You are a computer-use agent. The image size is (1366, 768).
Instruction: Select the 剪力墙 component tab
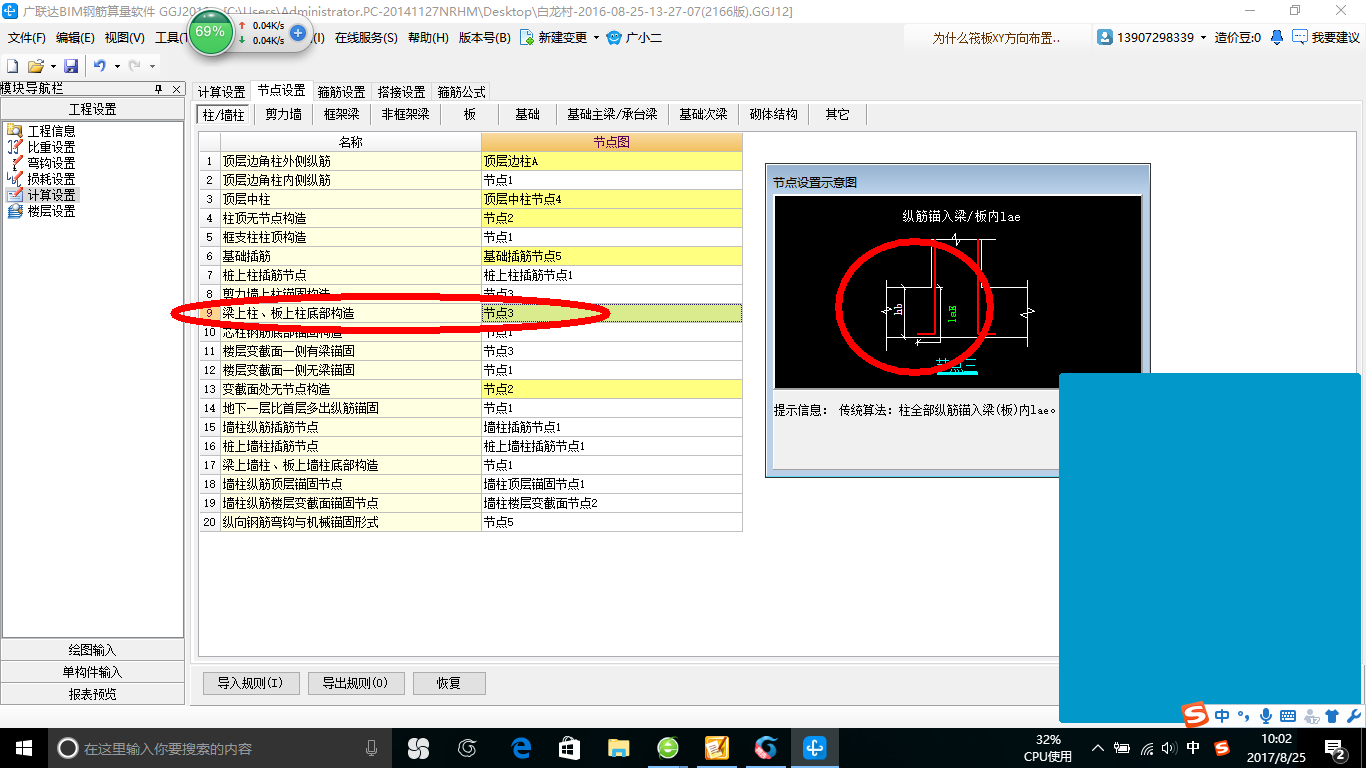pyautogui.click(x=283, y=114)
